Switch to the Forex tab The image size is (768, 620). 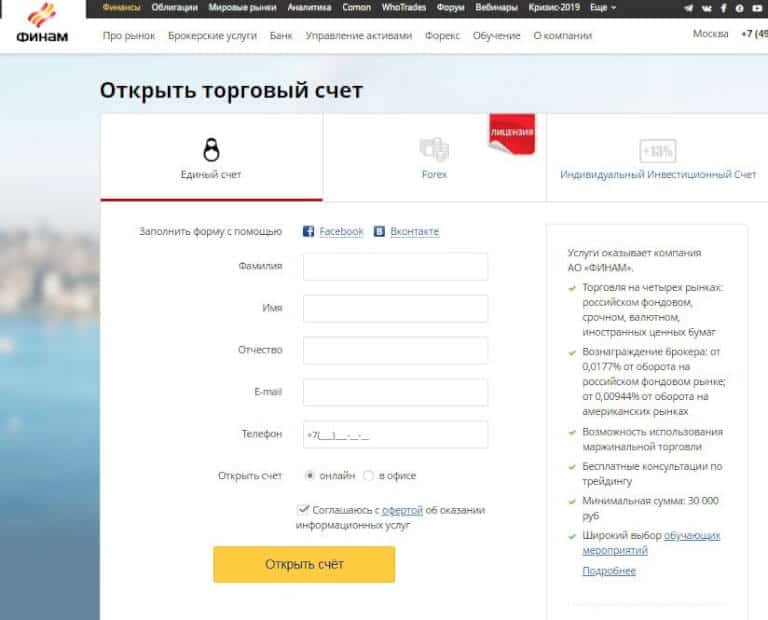point(434,157)
